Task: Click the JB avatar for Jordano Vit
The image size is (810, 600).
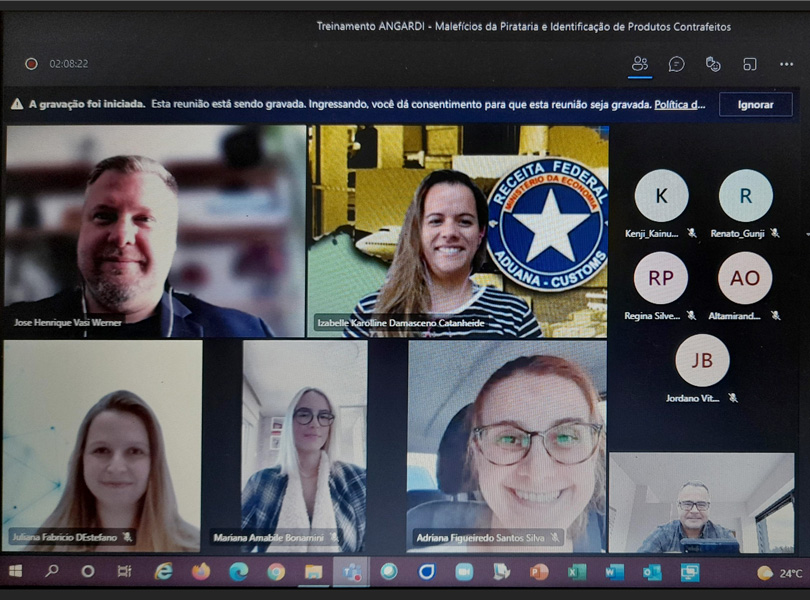Action: [x=702, y=360]
